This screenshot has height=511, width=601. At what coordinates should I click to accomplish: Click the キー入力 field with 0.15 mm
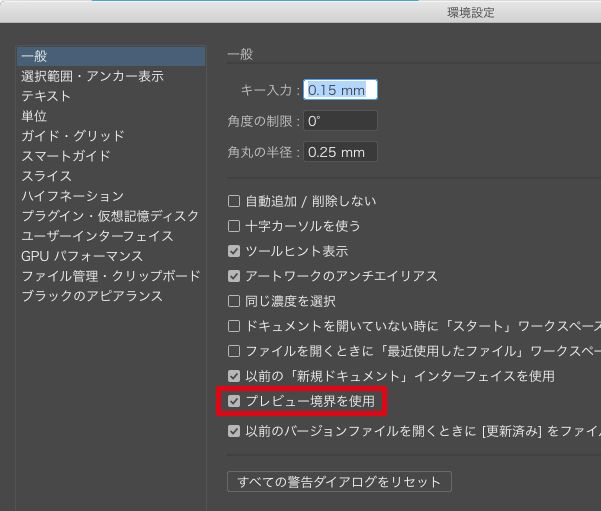(x=340, y=90)
